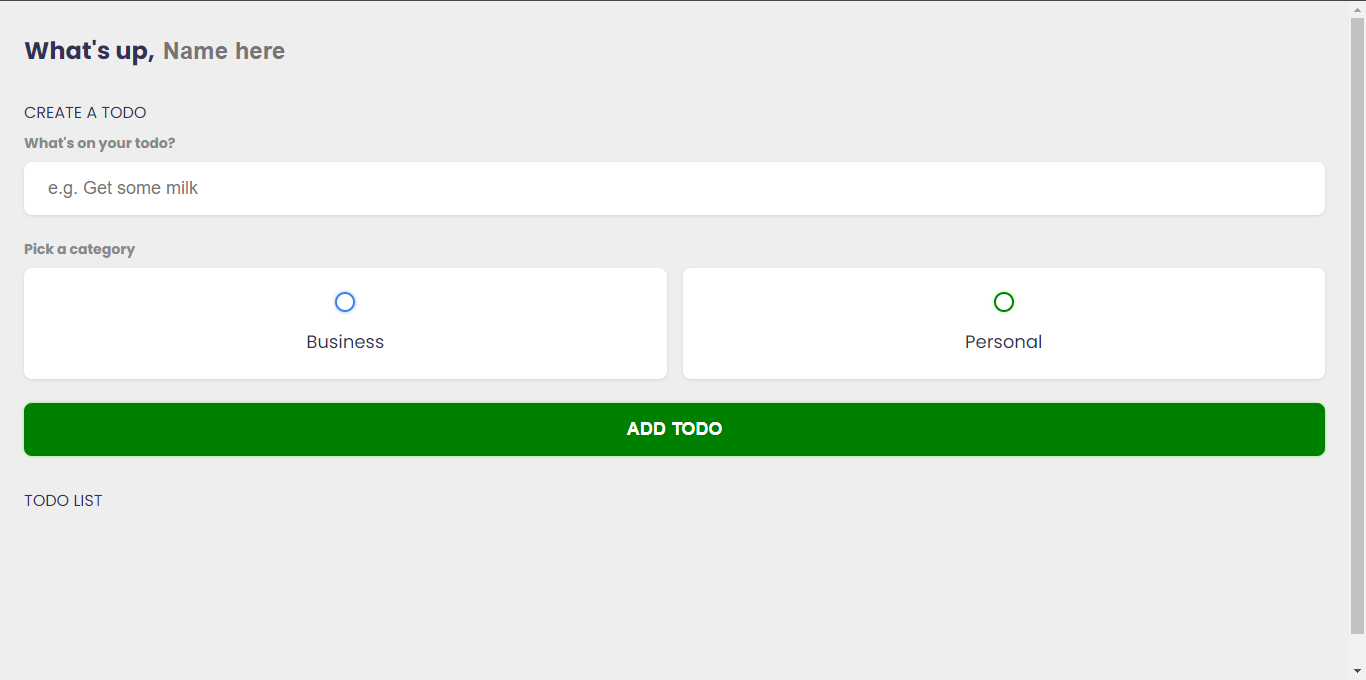This screenshot has height=680, width=1366.
Task: Click the scrollbar track below the thumb
Action: point(1357,648)
